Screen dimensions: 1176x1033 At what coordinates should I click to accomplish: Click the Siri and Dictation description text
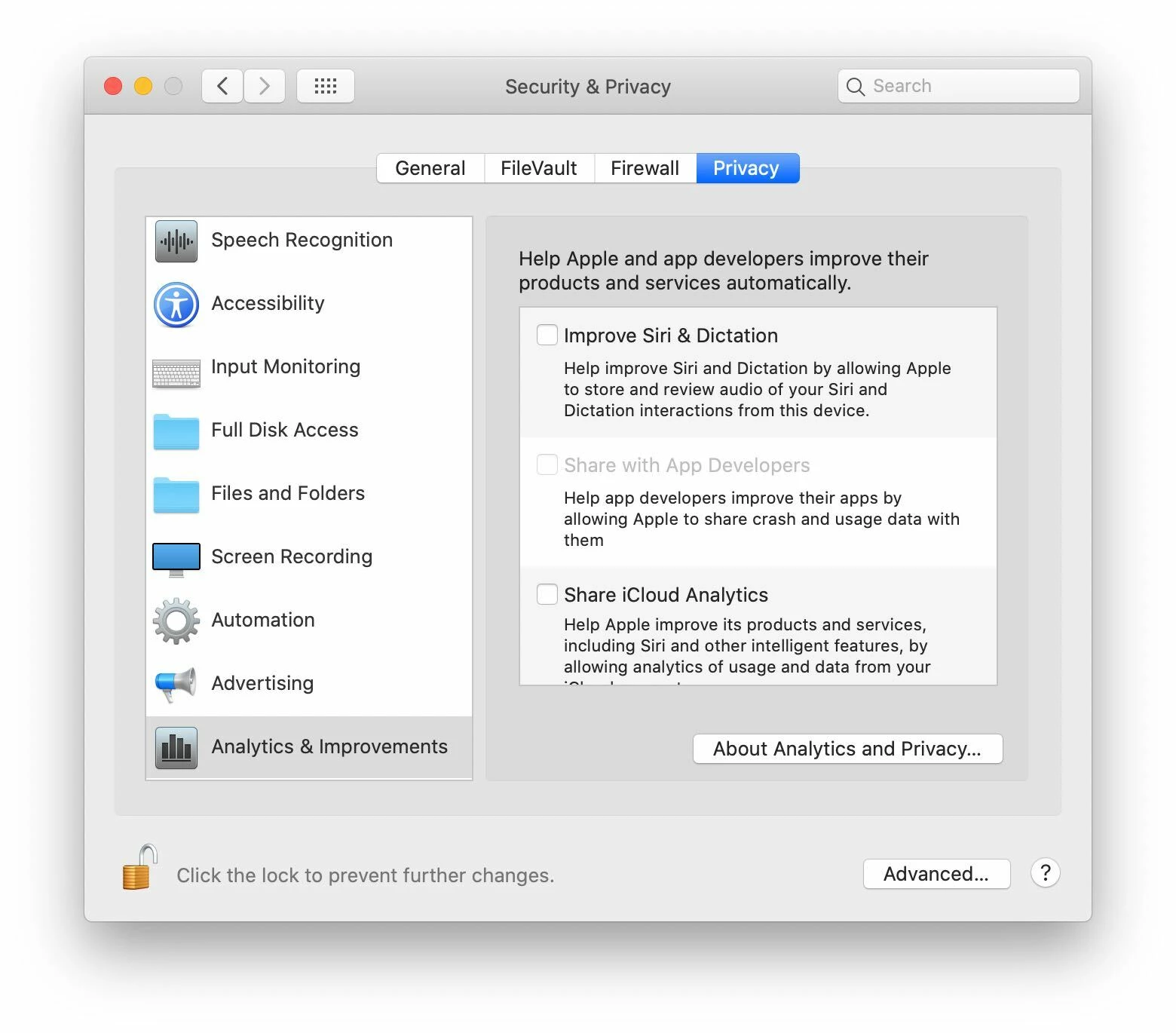tap(758, 389)
